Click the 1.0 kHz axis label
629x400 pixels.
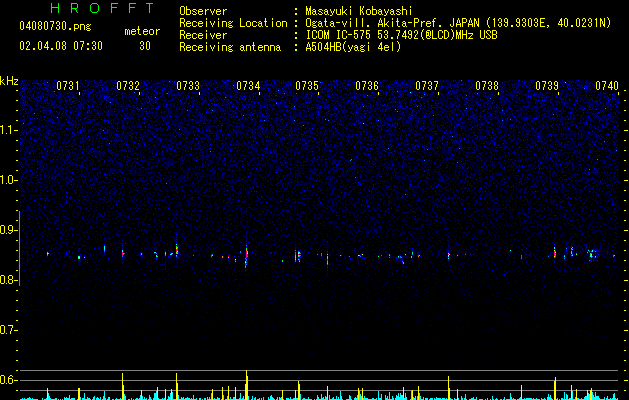(8, 180)
